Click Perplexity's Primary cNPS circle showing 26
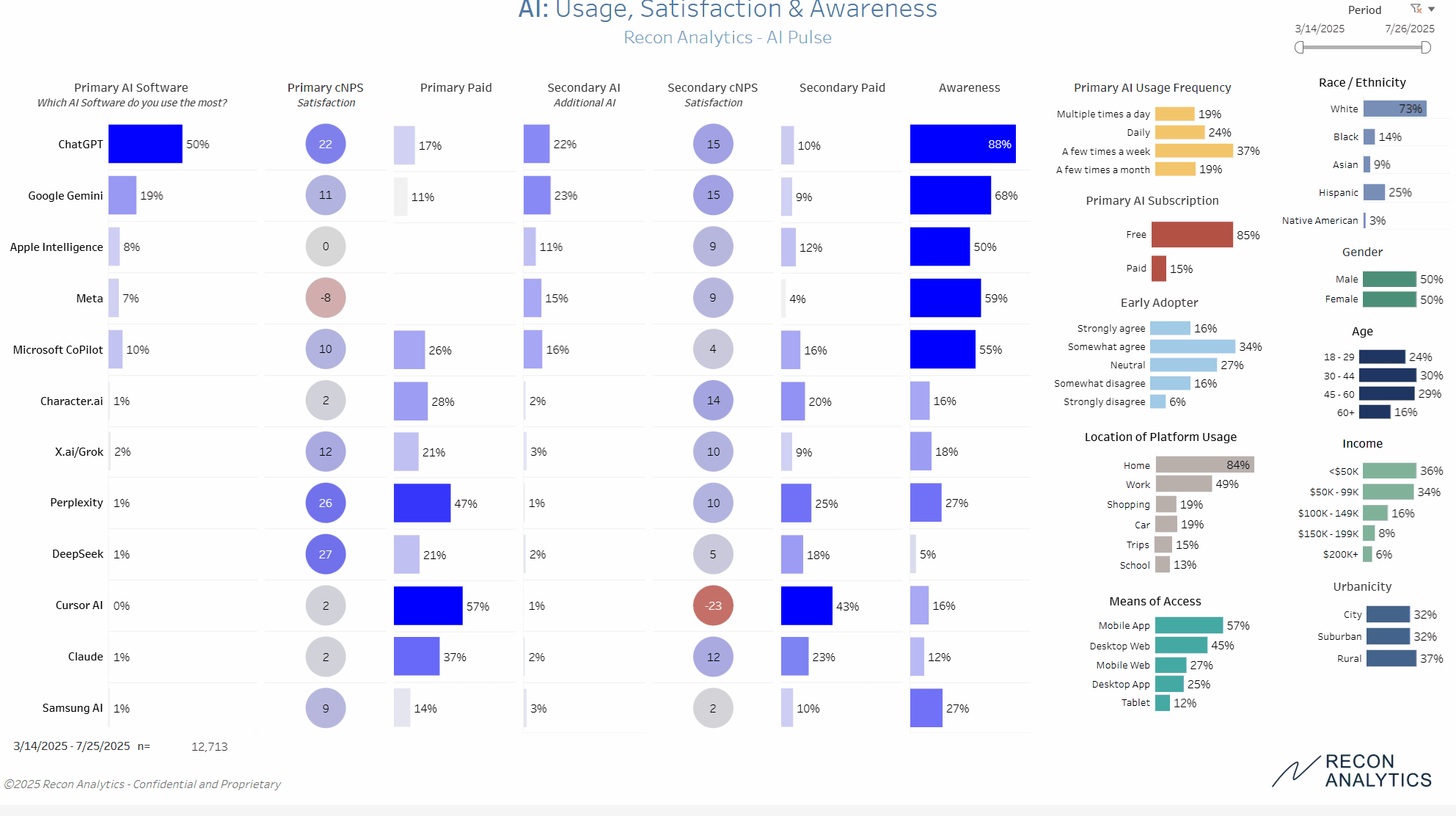The width and height of the screenshot is (1456, 816). click(325, 503)
